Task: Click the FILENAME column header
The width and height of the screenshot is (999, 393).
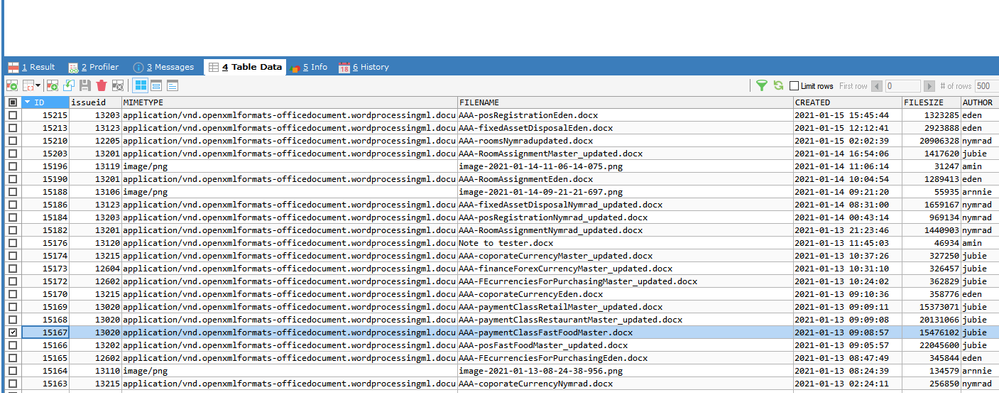Action: click(625, 102)
